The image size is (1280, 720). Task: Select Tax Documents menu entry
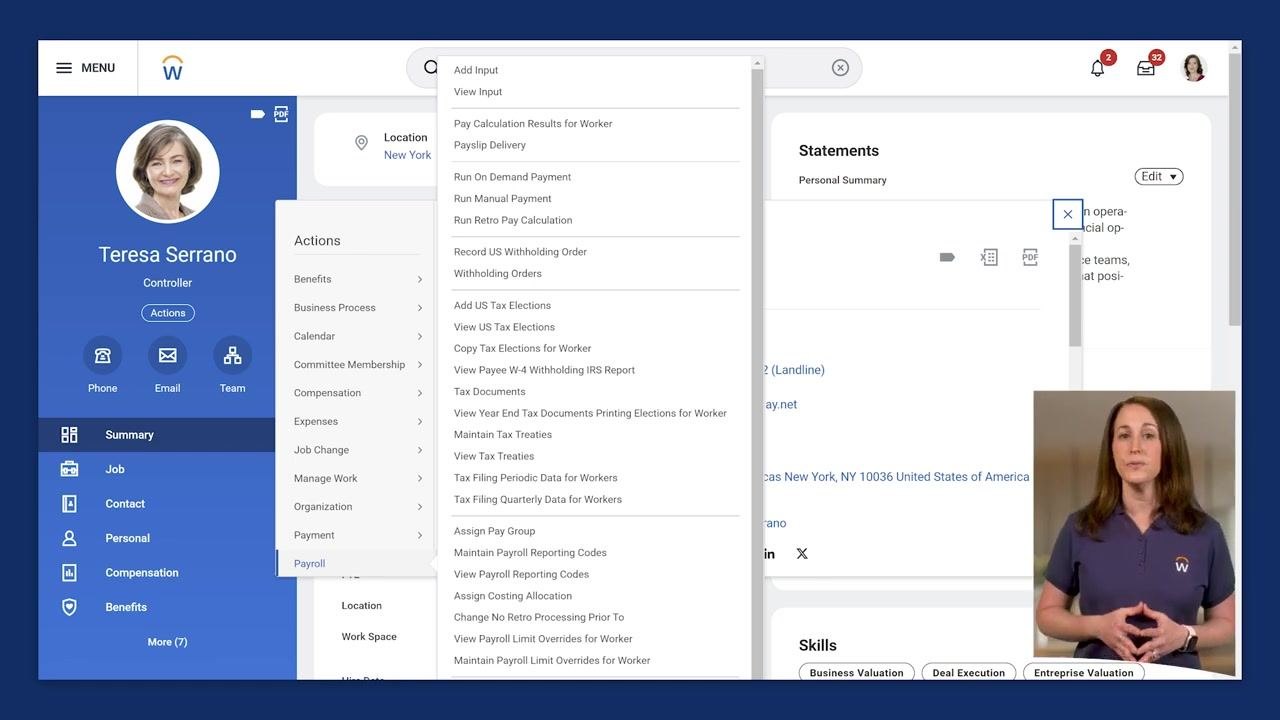489,391
